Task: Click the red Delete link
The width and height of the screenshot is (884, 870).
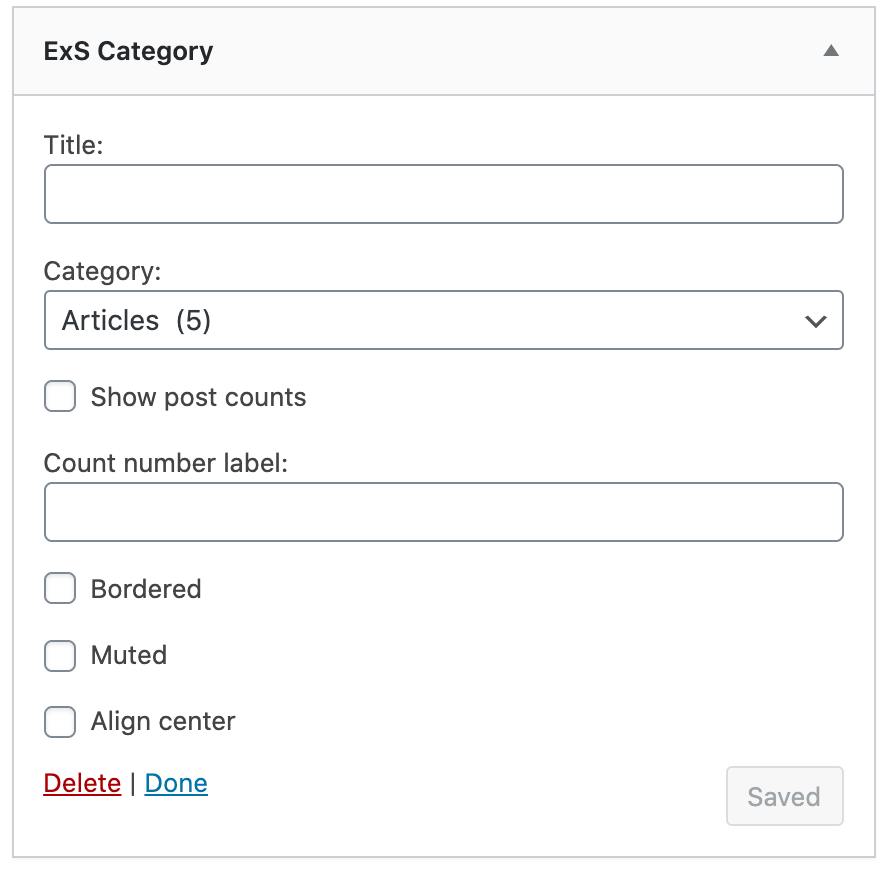Action: [x=82, y=783]
